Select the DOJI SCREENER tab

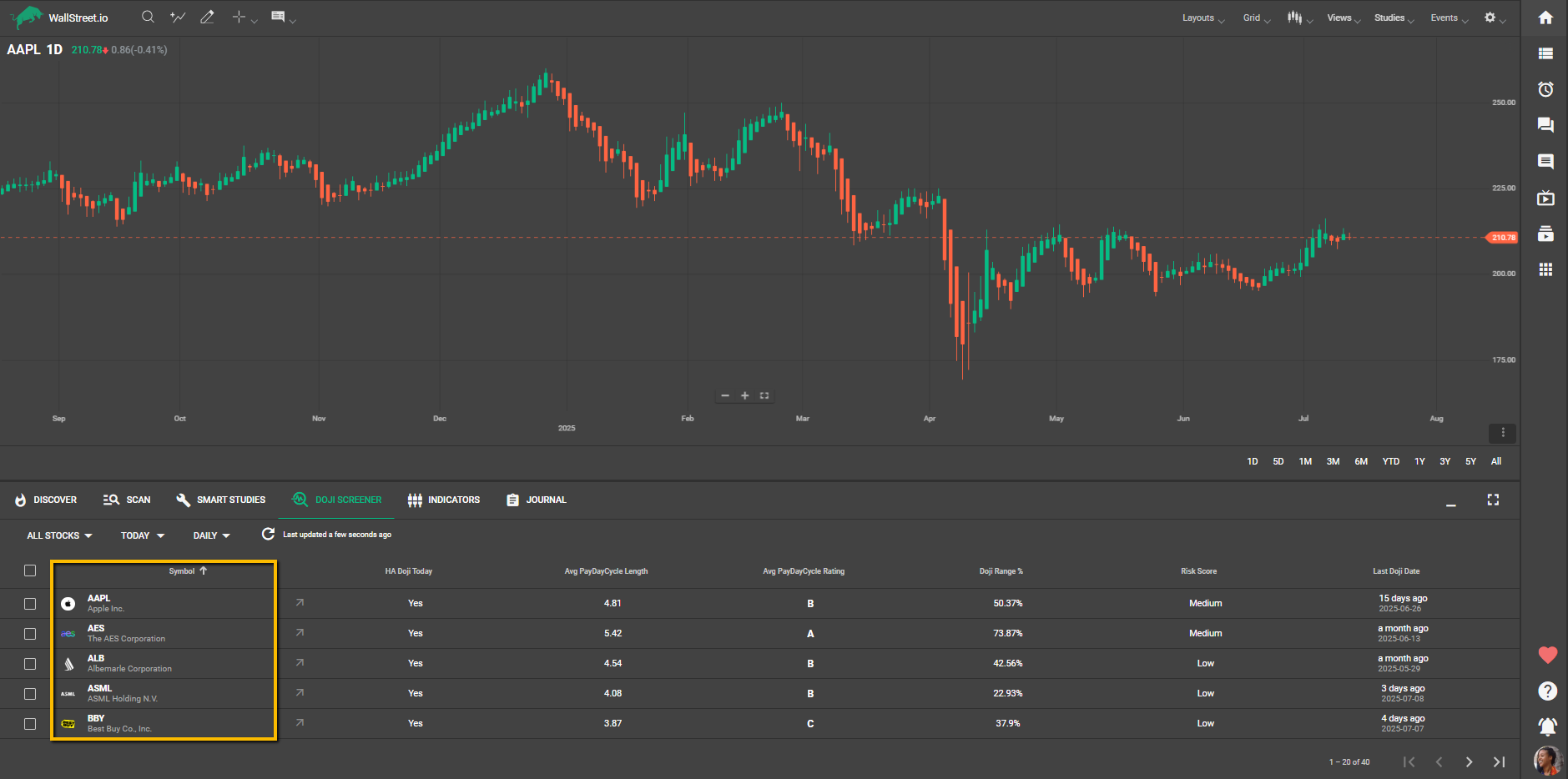click(336, 500)
